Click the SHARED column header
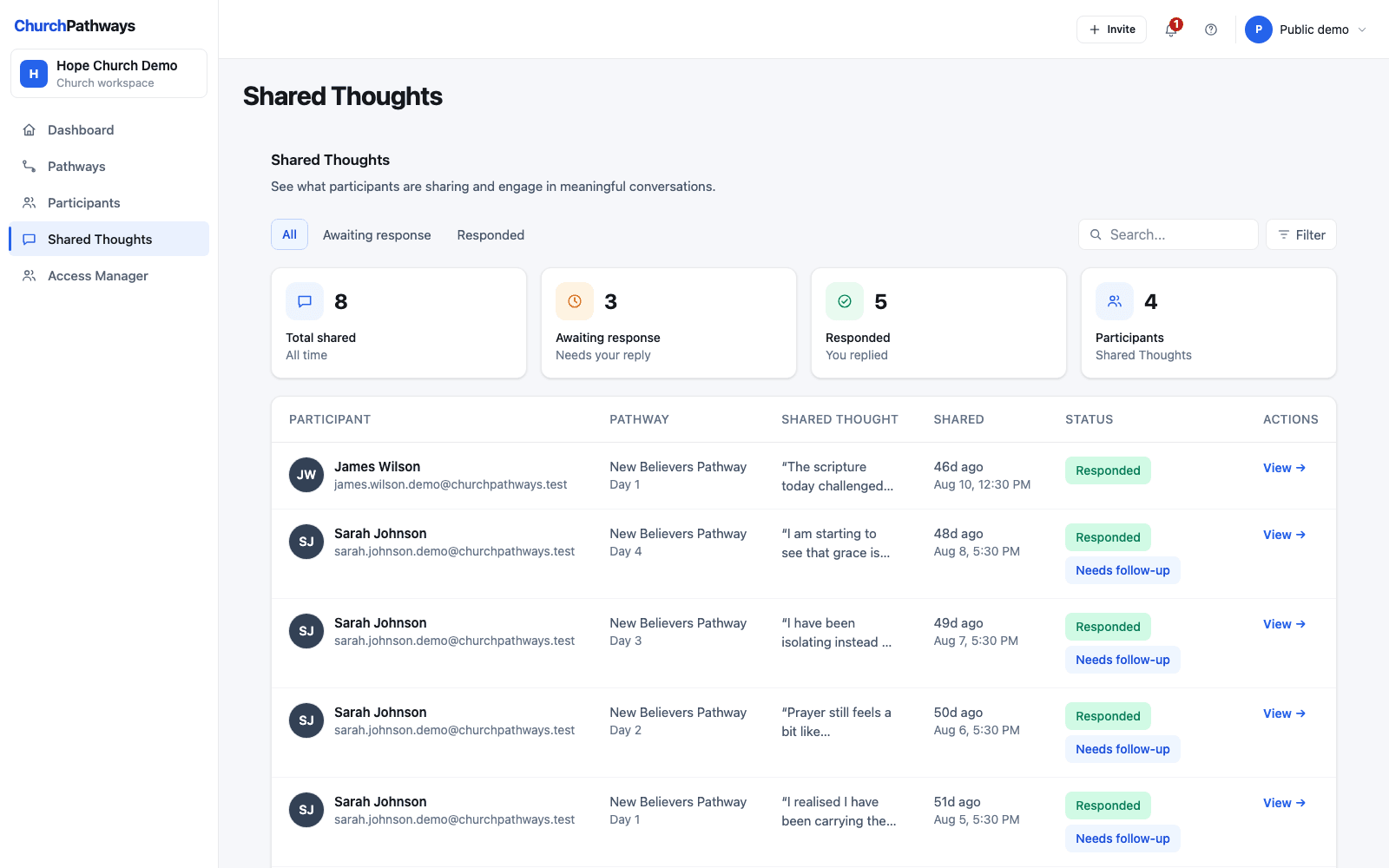This screenshot has width=1389, height=868. tap(958, 419)
